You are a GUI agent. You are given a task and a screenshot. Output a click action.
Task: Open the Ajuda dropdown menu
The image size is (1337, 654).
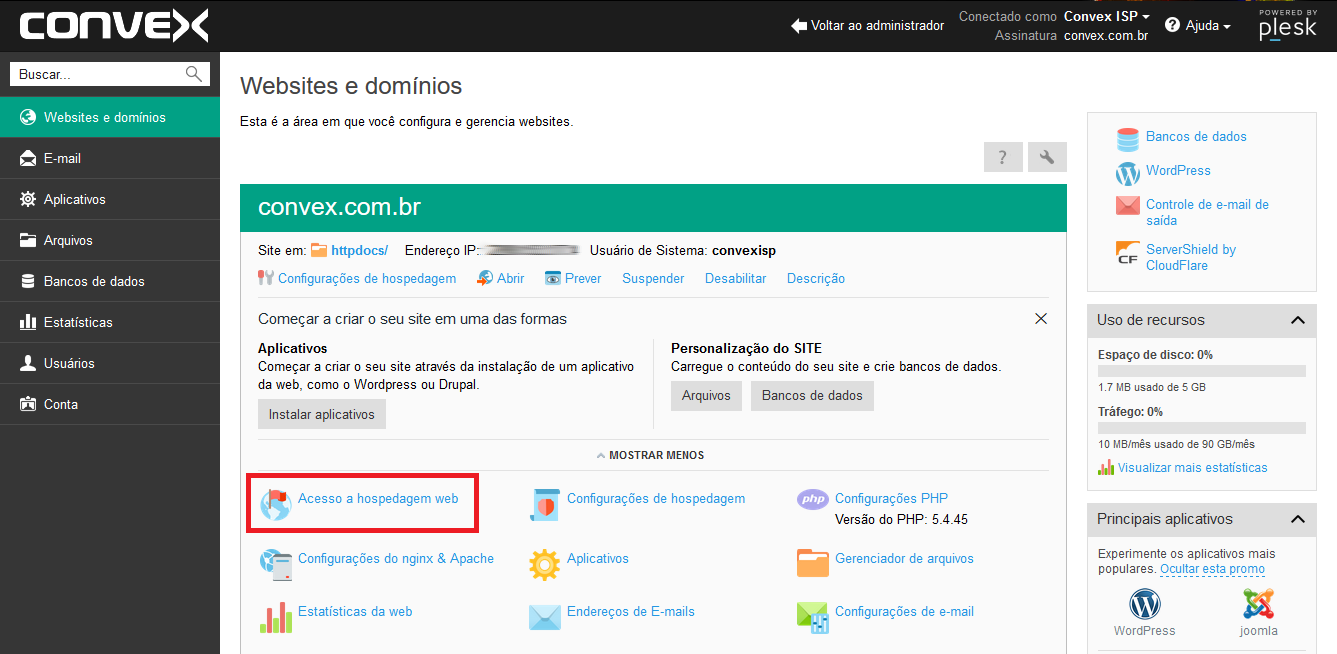(x=1208, y=26)
